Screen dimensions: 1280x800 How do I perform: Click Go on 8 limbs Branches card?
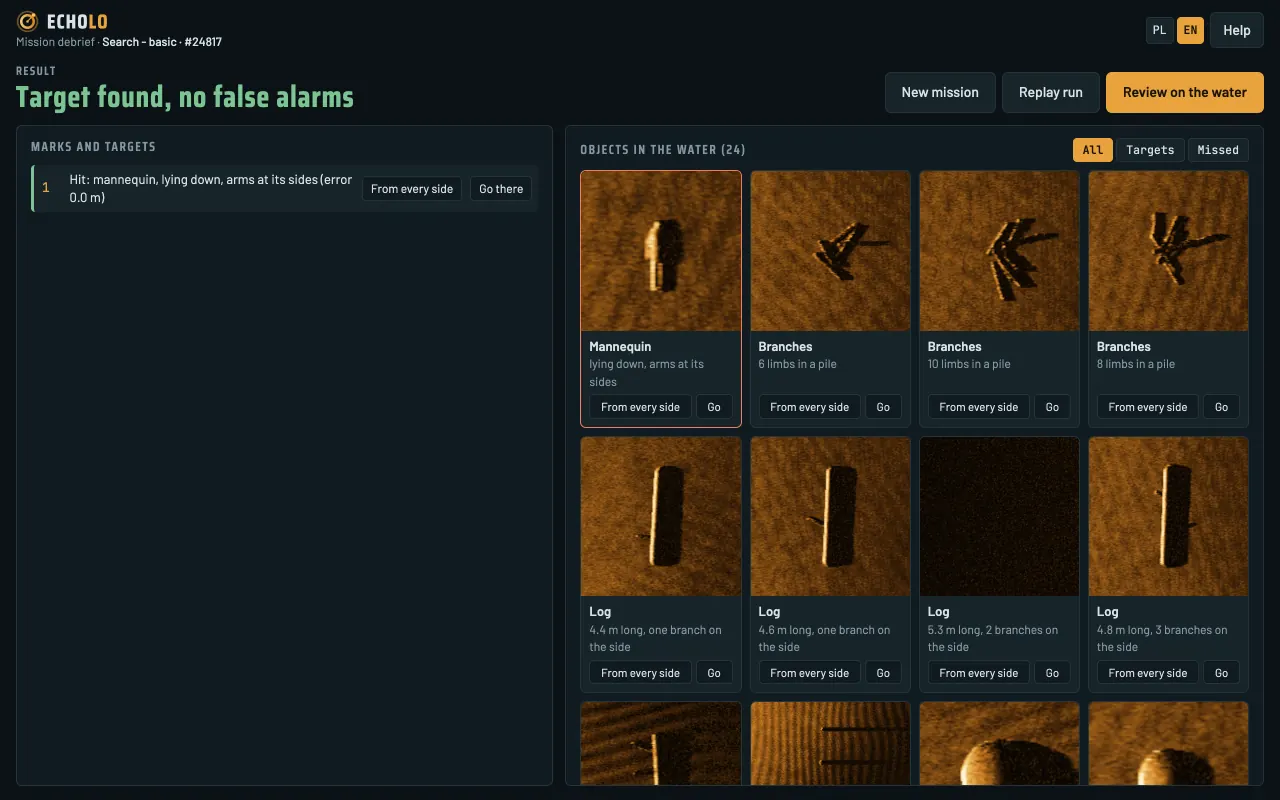(1221, 407)
